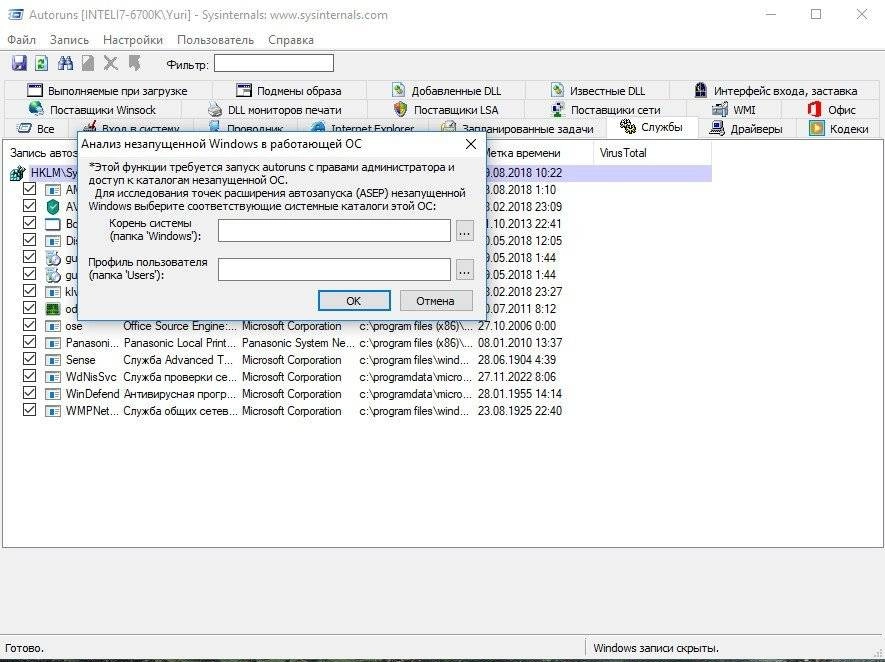Click the ose service icon

click(x=52, y=326)
